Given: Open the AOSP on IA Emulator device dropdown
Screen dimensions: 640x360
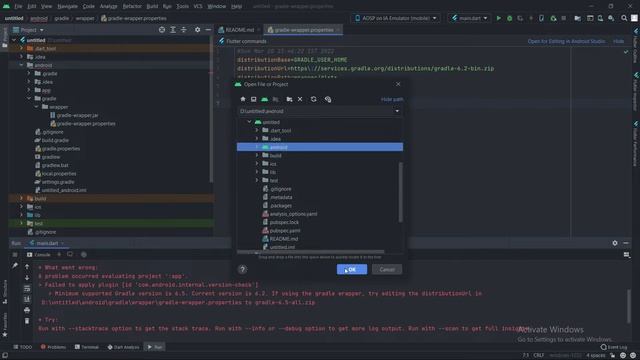Looking at the screenshot, I should [396, 18].
